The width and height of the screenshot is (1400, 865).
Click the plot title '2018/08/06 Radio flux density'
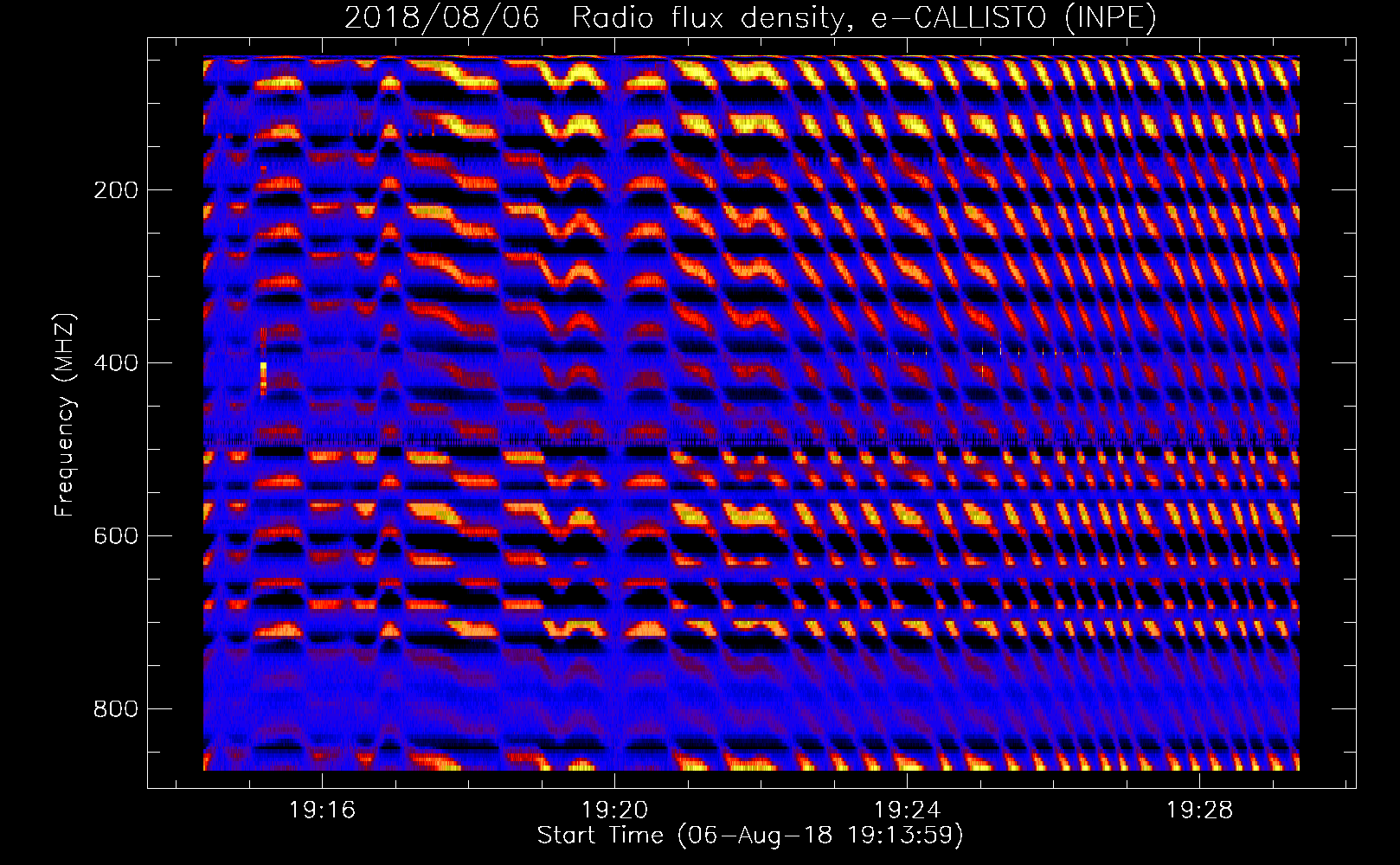tap(751, 18)
